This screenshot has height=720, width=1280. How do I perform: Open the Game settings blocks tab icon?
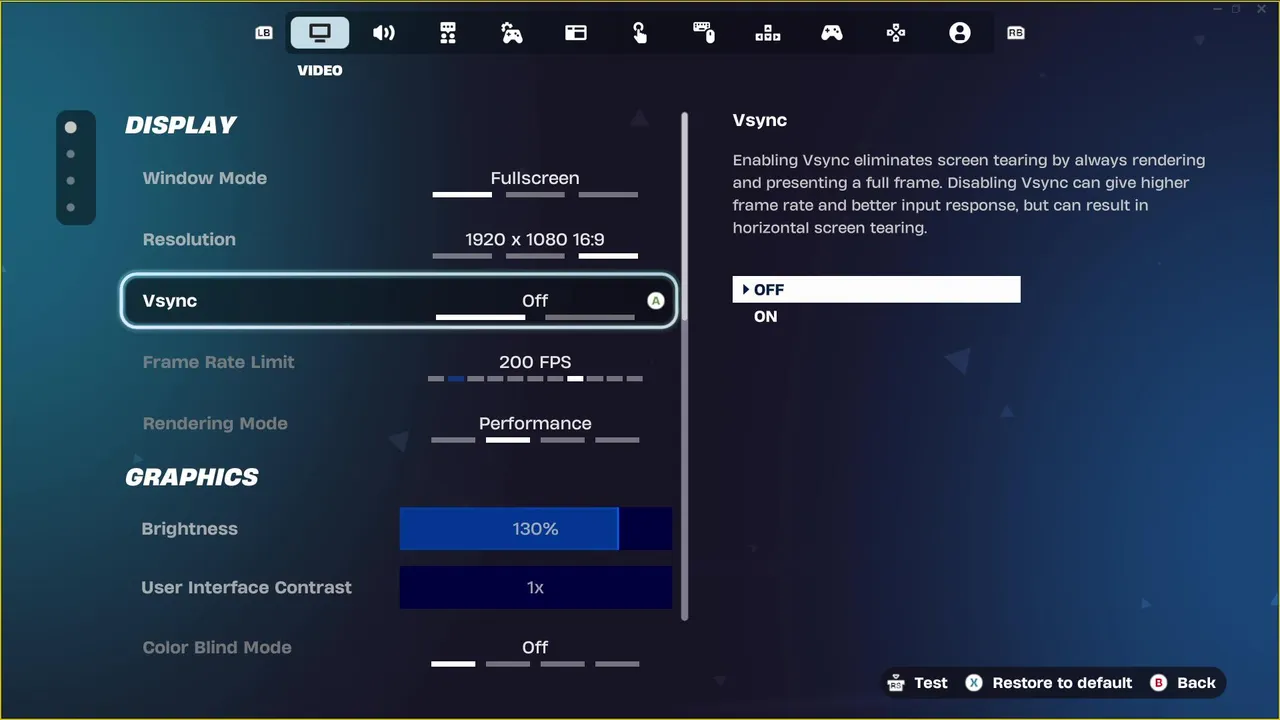pyautogui.click(x=448, y=33)
